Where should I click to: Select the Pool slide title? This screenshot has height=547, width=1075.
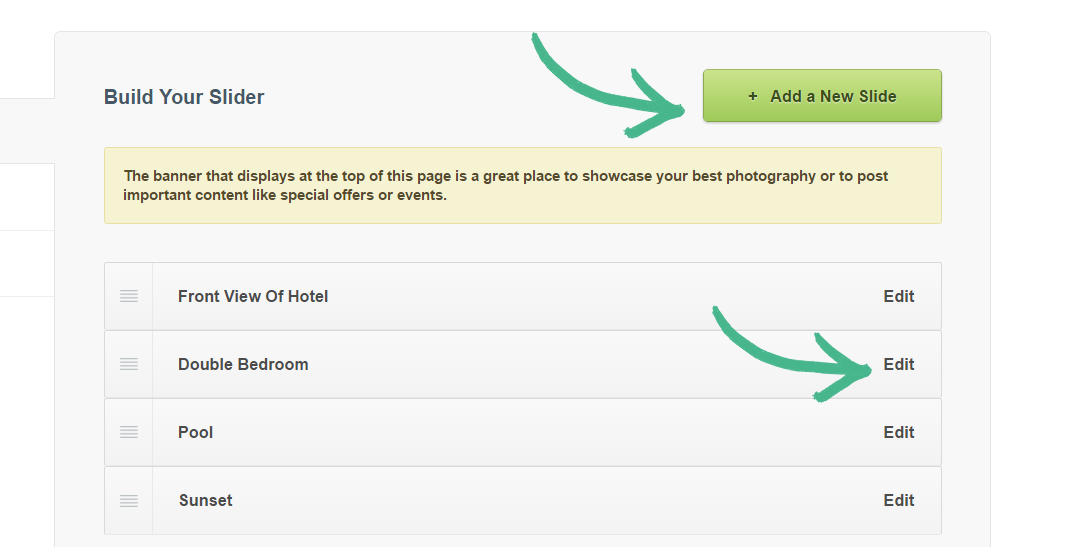click(x=196, y=432)
